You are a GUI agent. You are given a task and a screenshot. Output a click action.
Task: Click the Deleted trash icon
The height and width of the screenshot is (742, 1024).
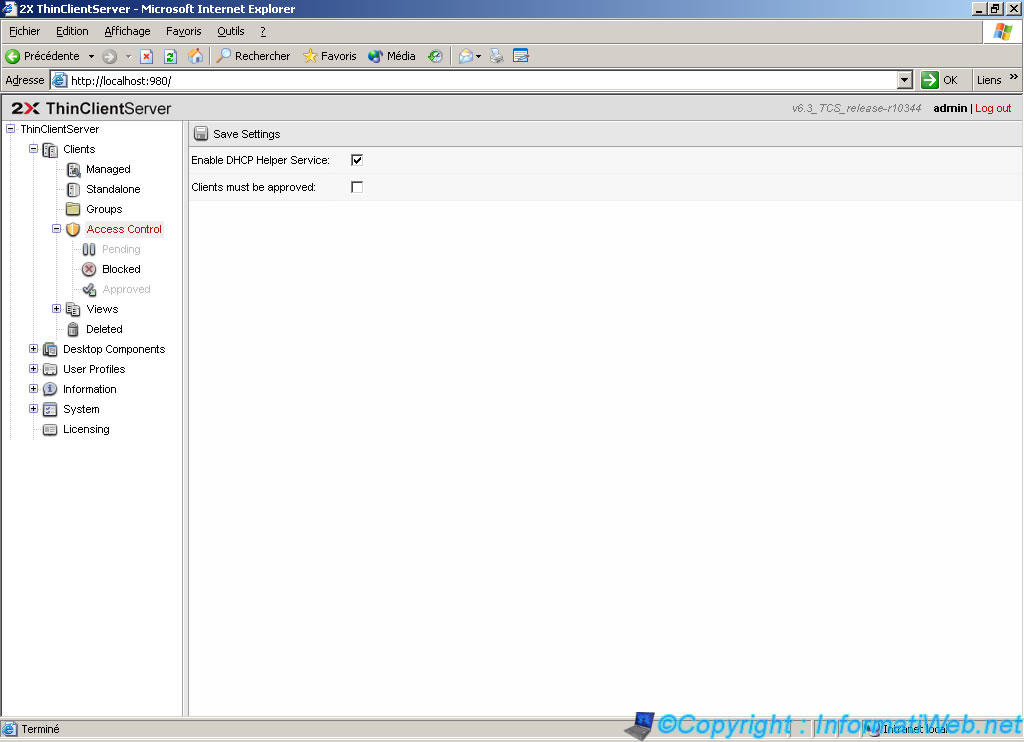73,329
